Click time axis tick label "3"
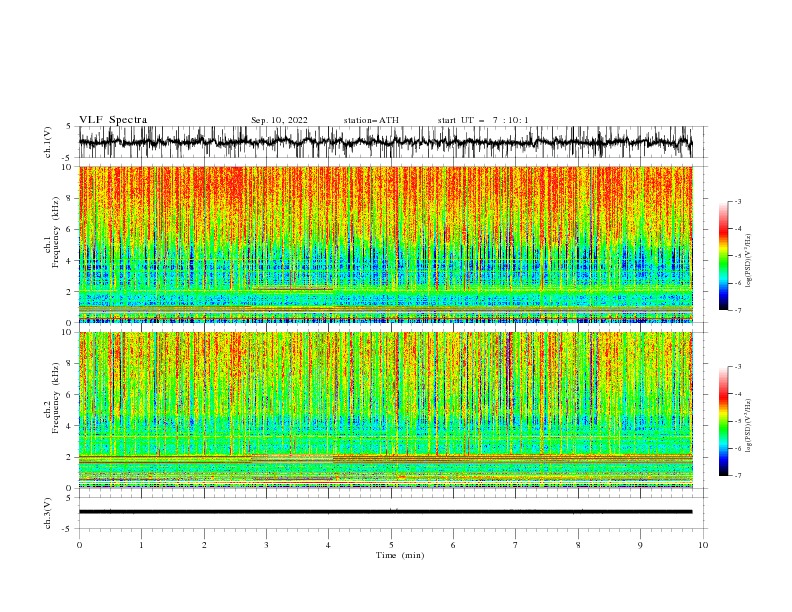This screenshot has width=792, height=612. (266, 545)
